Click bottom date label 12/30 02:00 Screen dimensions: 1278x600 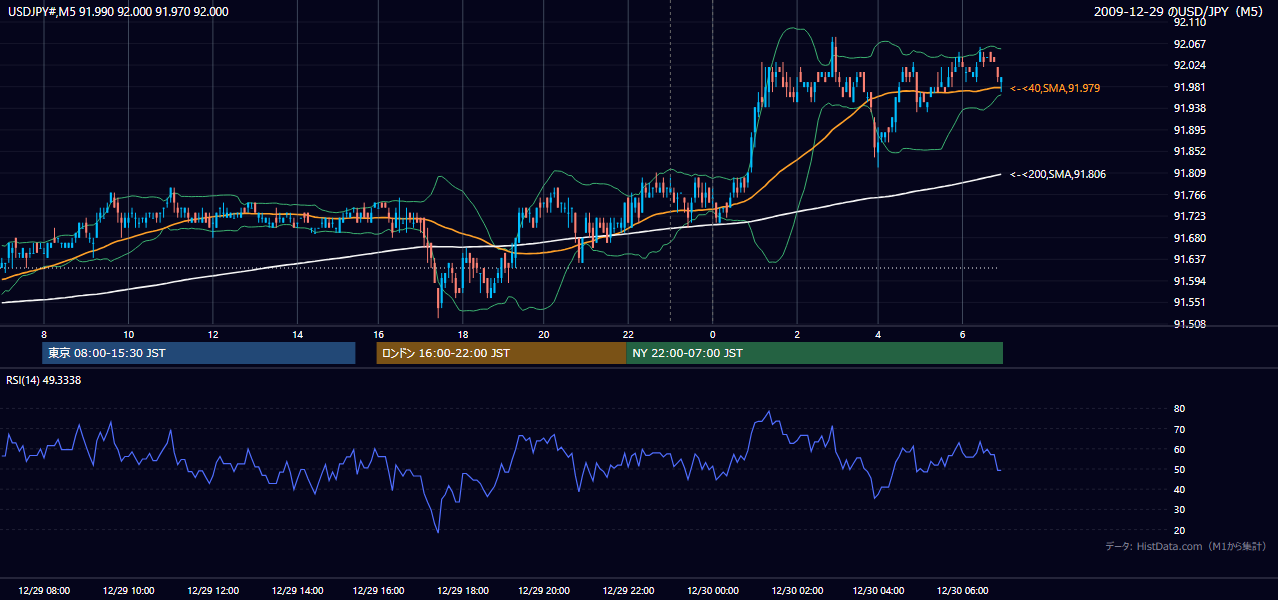tap(797, 591)
